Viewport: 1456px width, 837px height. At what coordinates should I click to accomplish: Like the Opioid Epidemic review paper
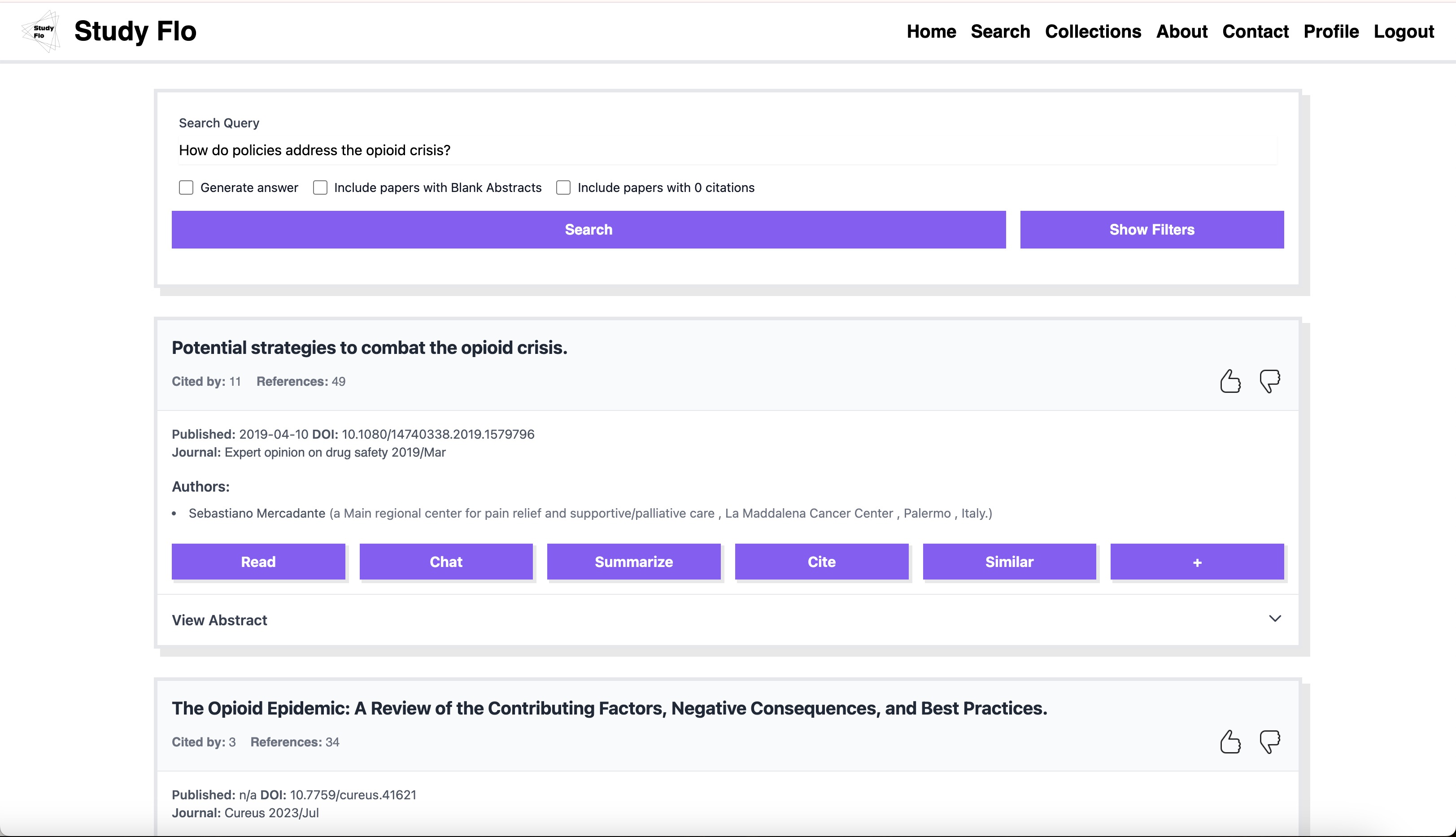point(1230,741)
